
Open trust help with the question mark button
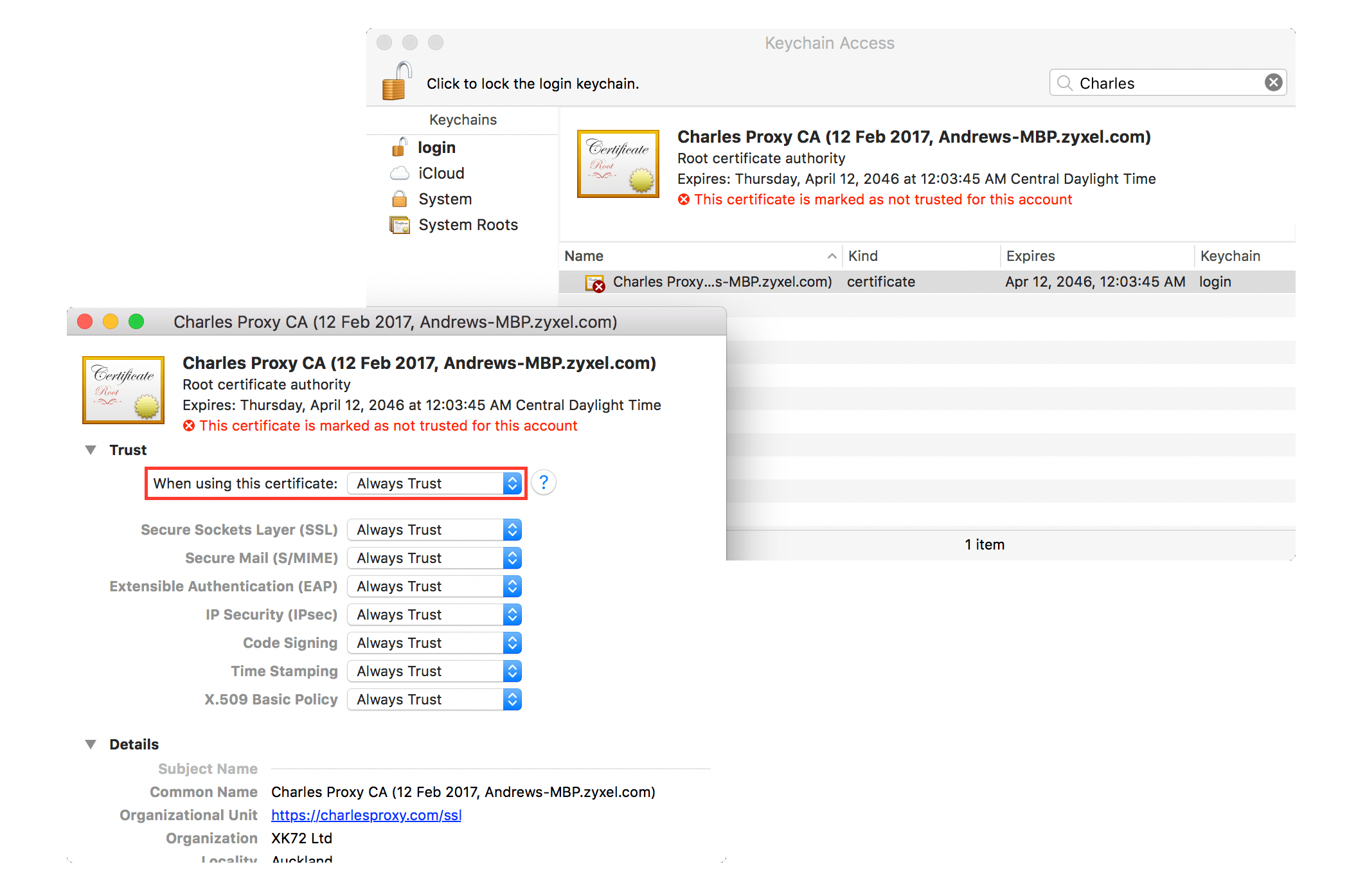(544, 483)
